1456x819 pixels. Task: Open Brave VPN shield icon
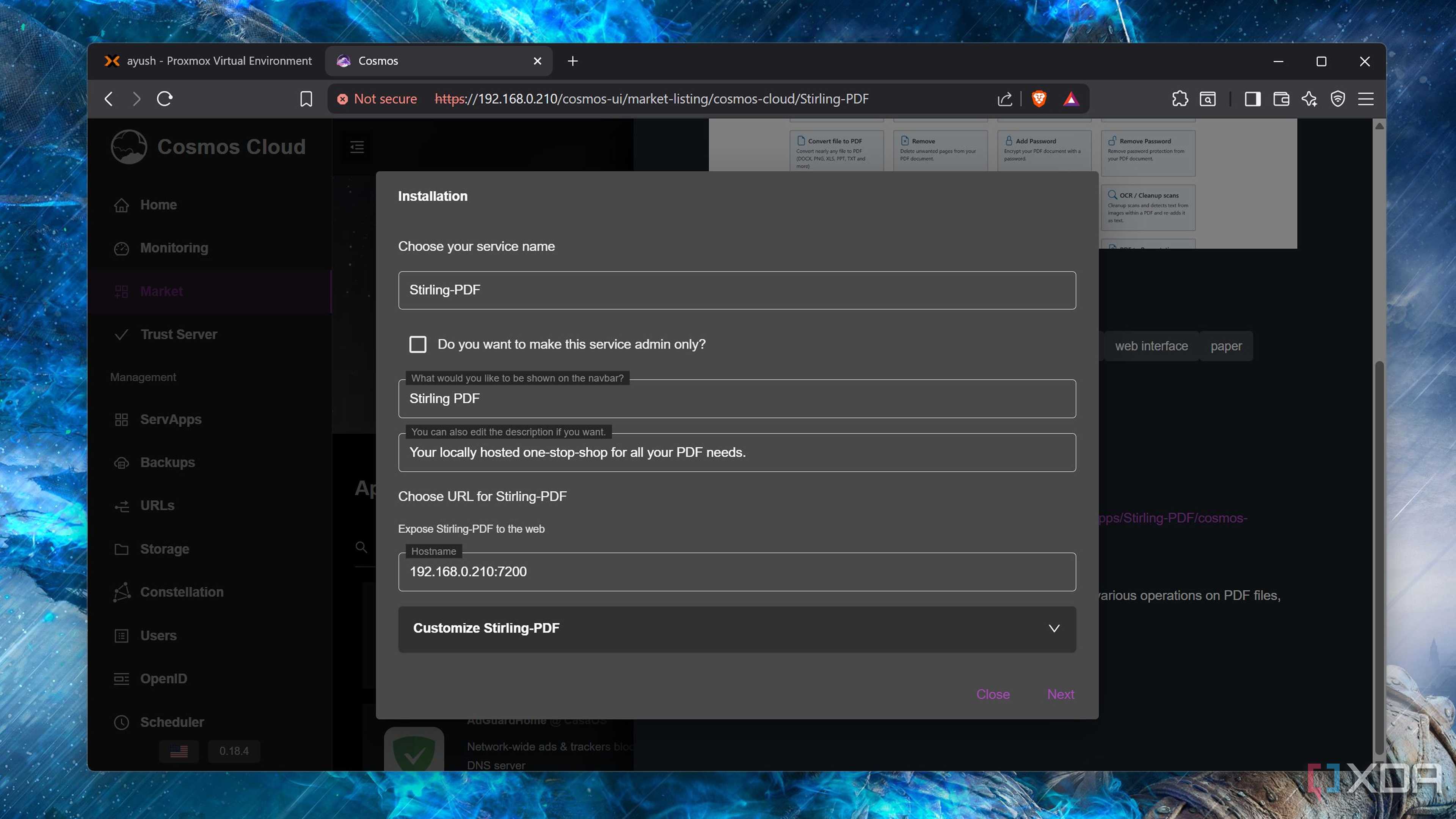point(1337,99)
